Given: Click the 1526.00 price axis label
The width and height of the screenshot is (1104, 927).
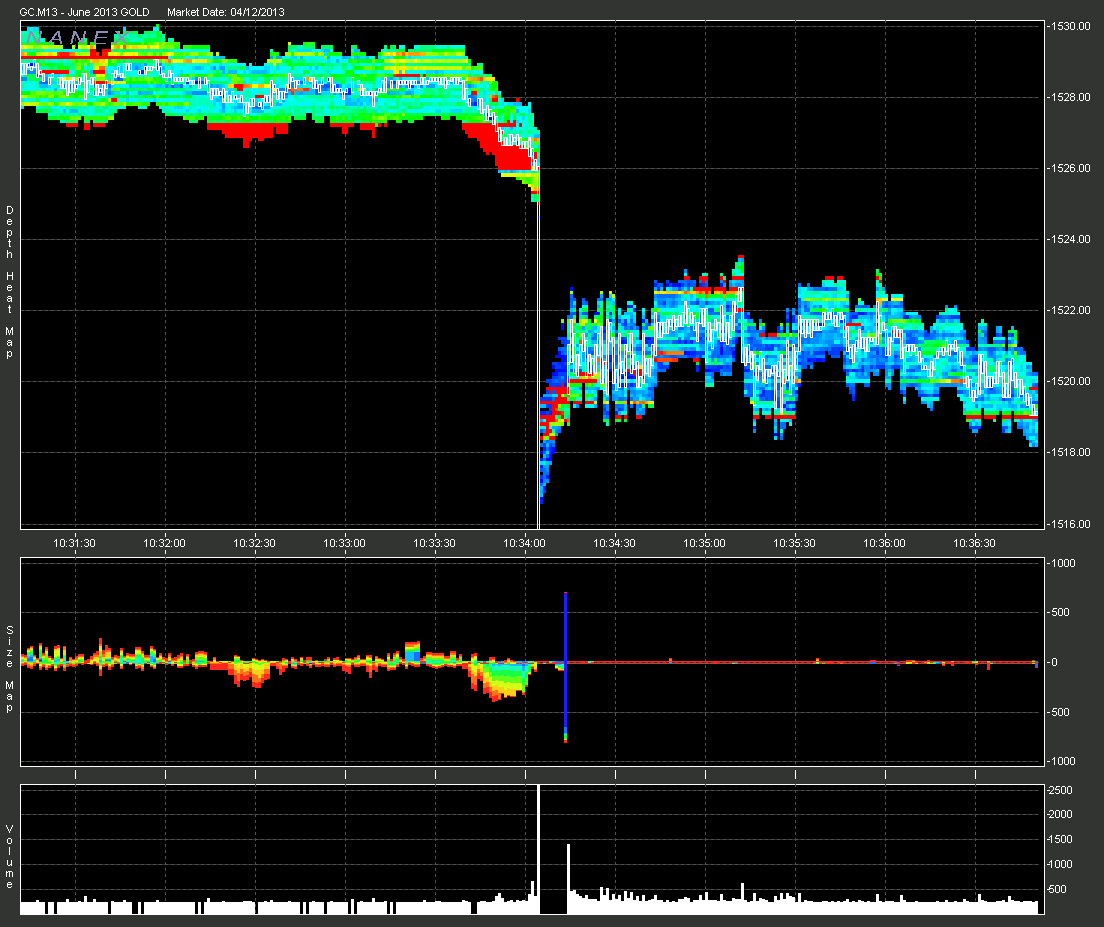Looking at the screenshot, I should pyautogui.click(x=1070, y=168).
